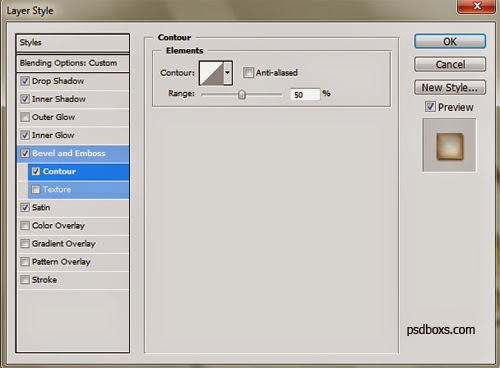This screenshot has width=500, height=368.
Task: Open Blending Options: Custom
Action: click(x=72, y=63)
